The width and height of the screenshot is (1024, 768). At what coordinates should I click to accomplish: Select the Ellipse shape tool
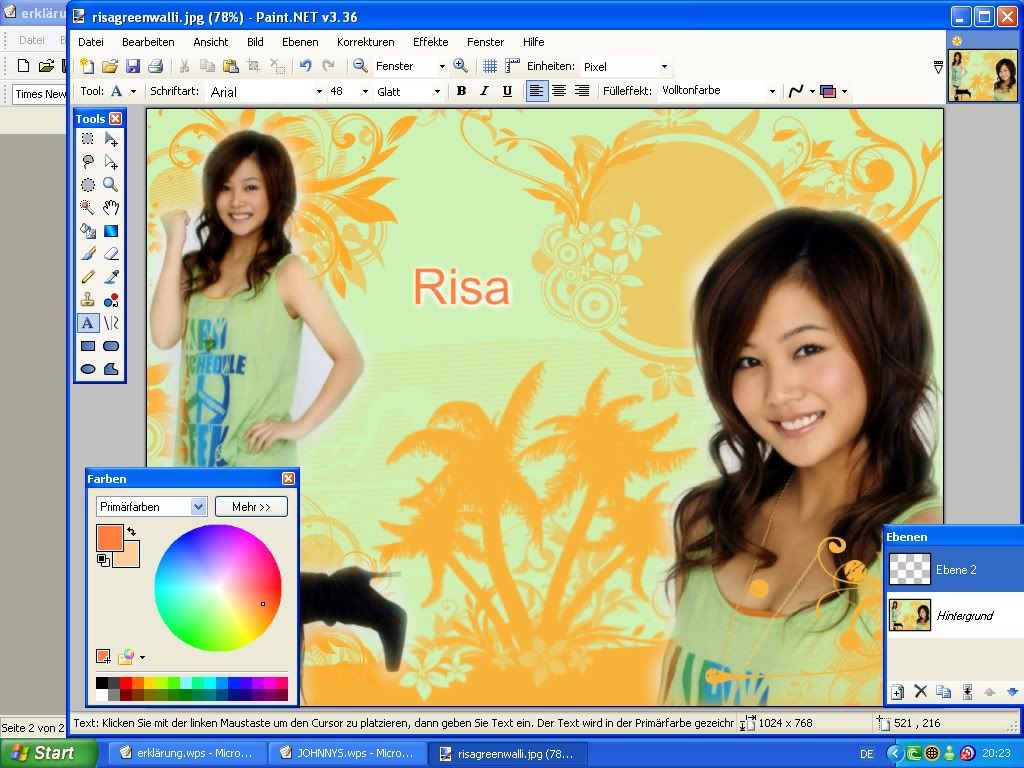click(88, 369)
